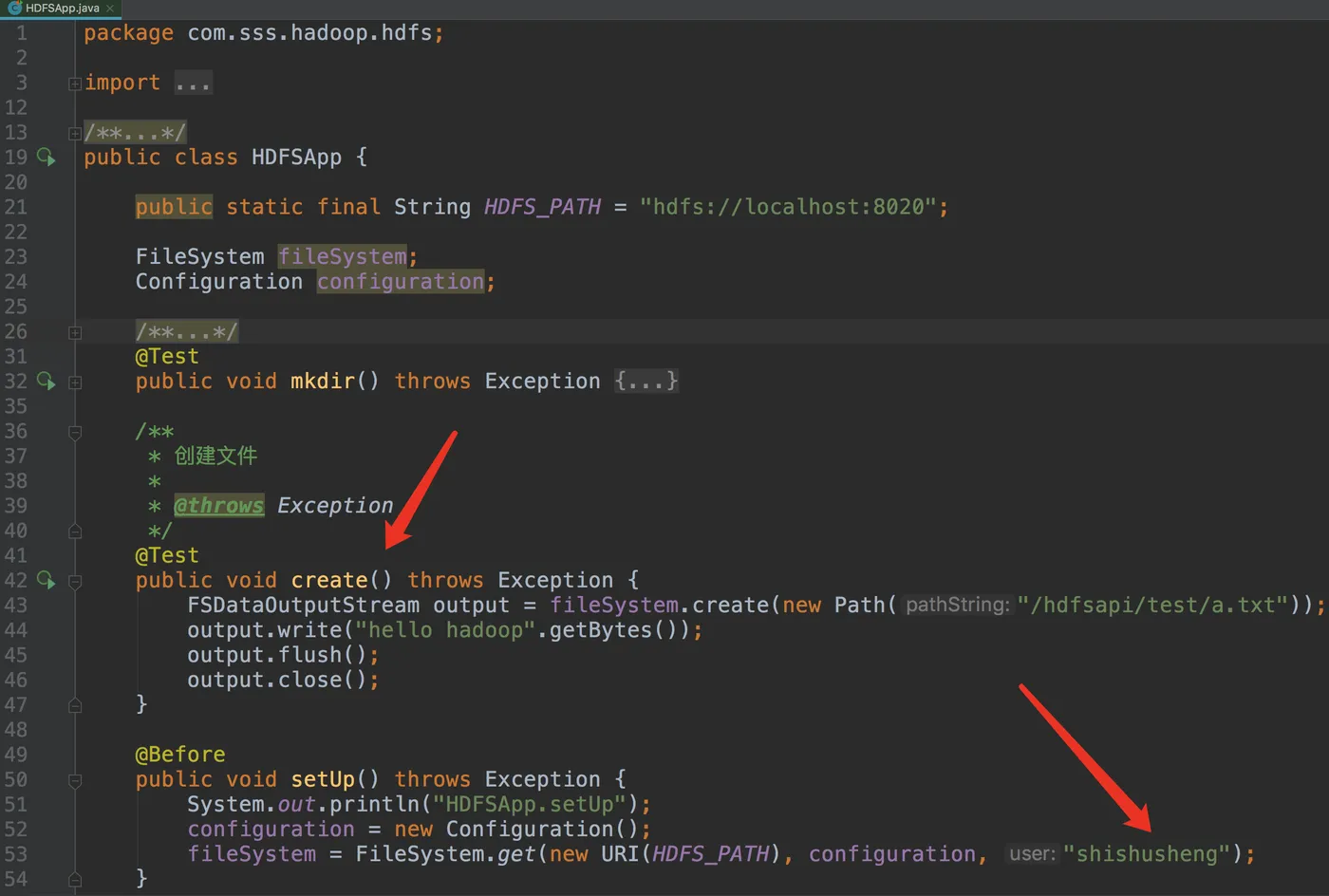Click the 创建文件 comment text
The image size is (1329, 896).
click(x=215, y=456)
